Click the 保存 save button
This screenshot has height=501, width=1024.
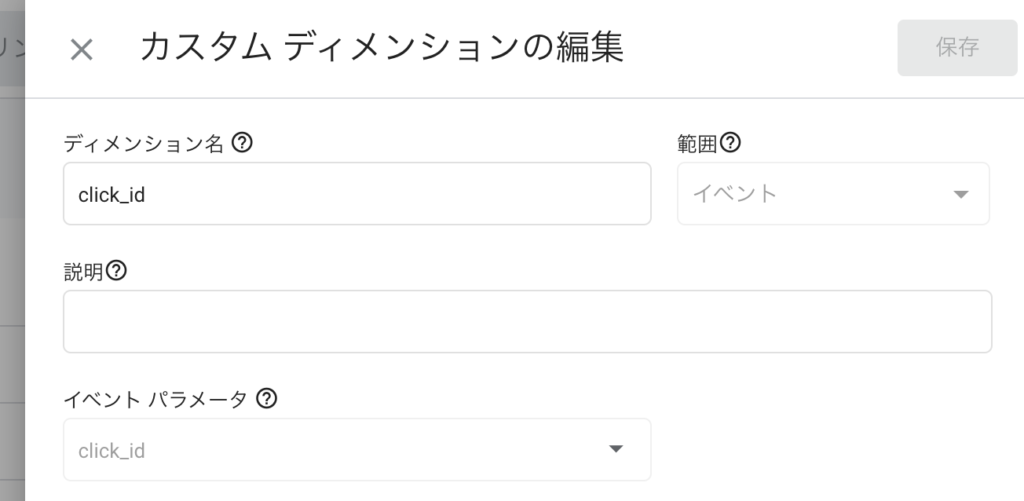point(957,48)
